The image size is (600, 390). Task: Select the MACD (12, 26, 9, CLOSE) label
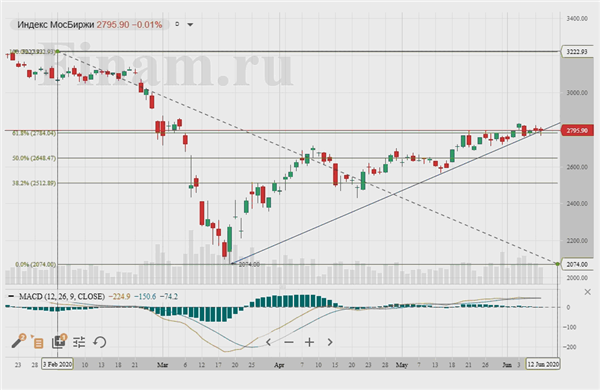pos(62,296)
